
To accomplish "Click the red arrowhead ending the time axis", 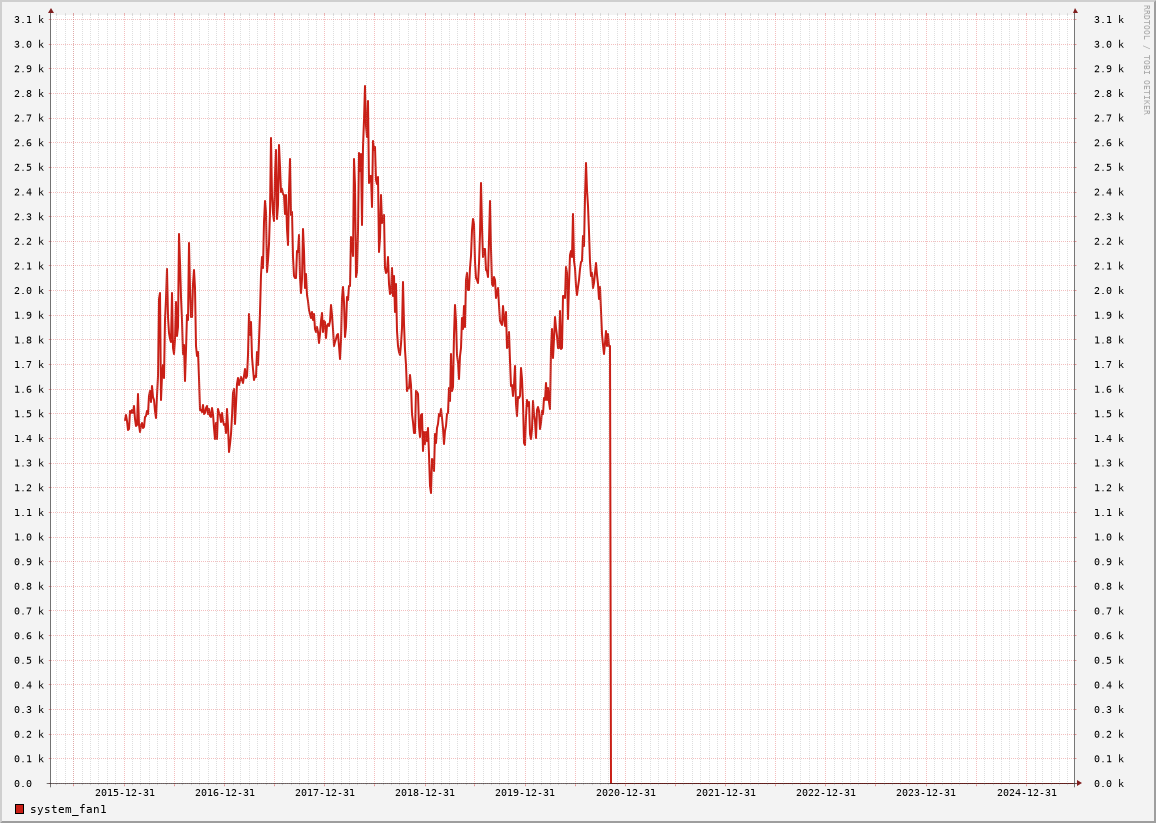I will 1079,783.
